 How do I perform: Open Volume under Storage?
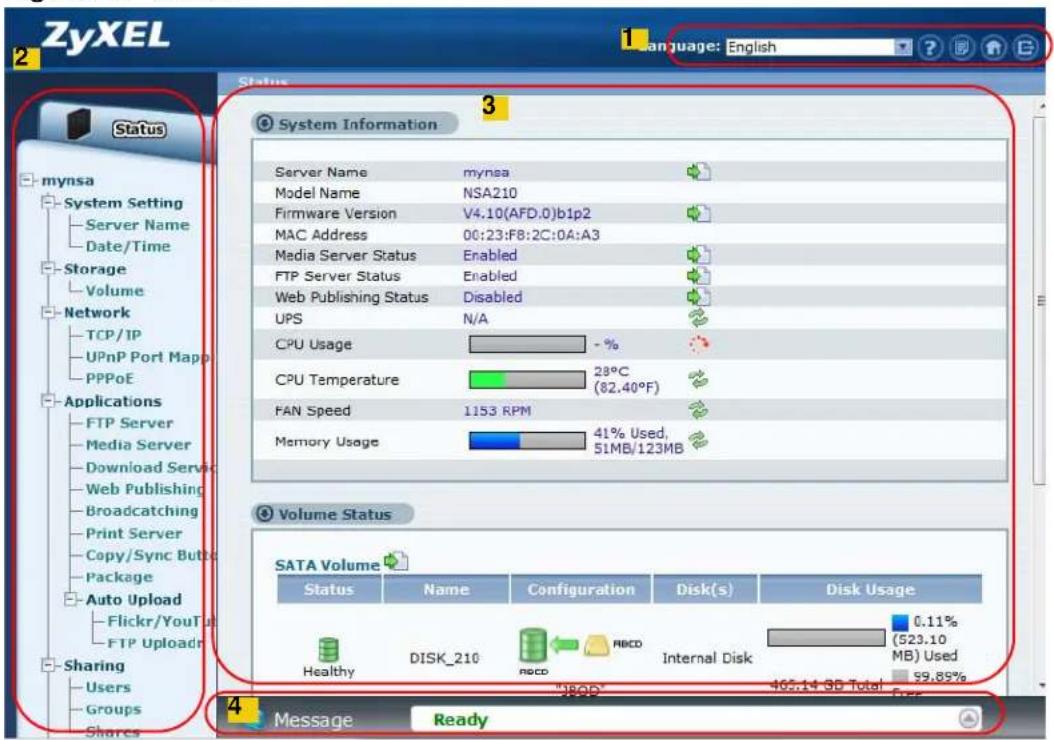(114, 291)
